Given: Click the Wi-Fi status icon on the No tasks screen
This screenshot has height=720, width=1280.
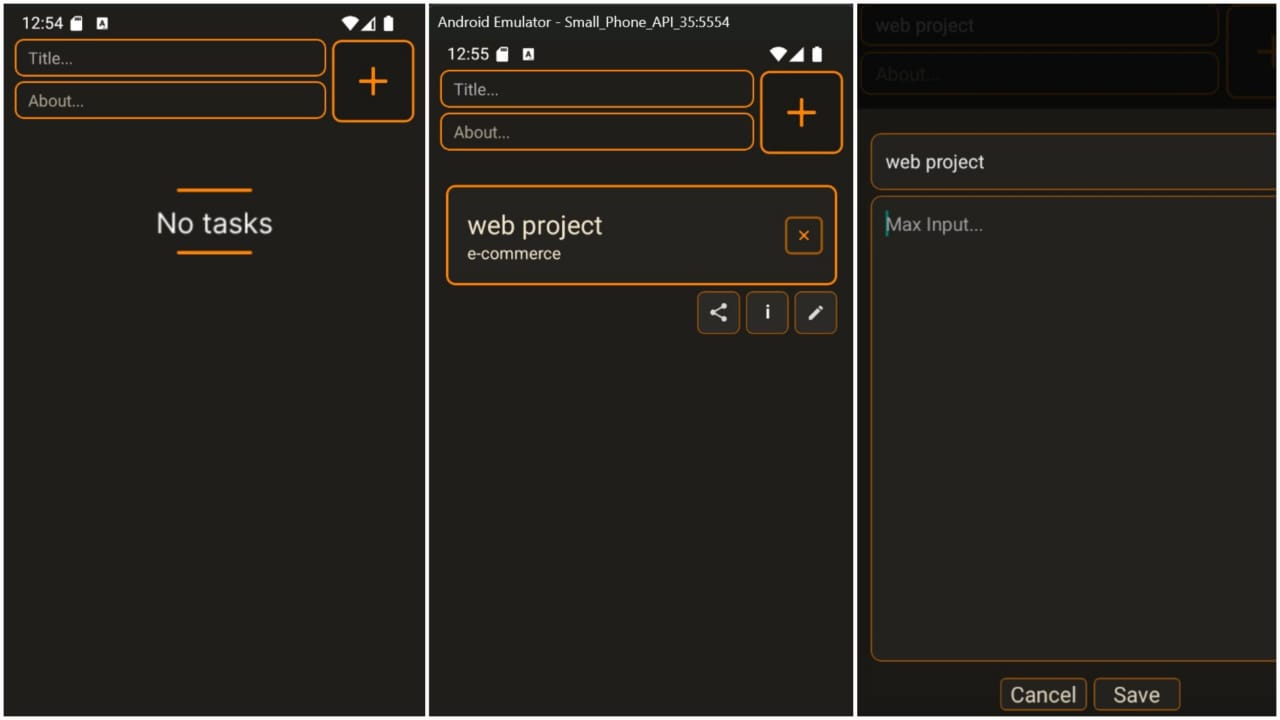Looking at the screenshot, I should [x=350, y=23].
